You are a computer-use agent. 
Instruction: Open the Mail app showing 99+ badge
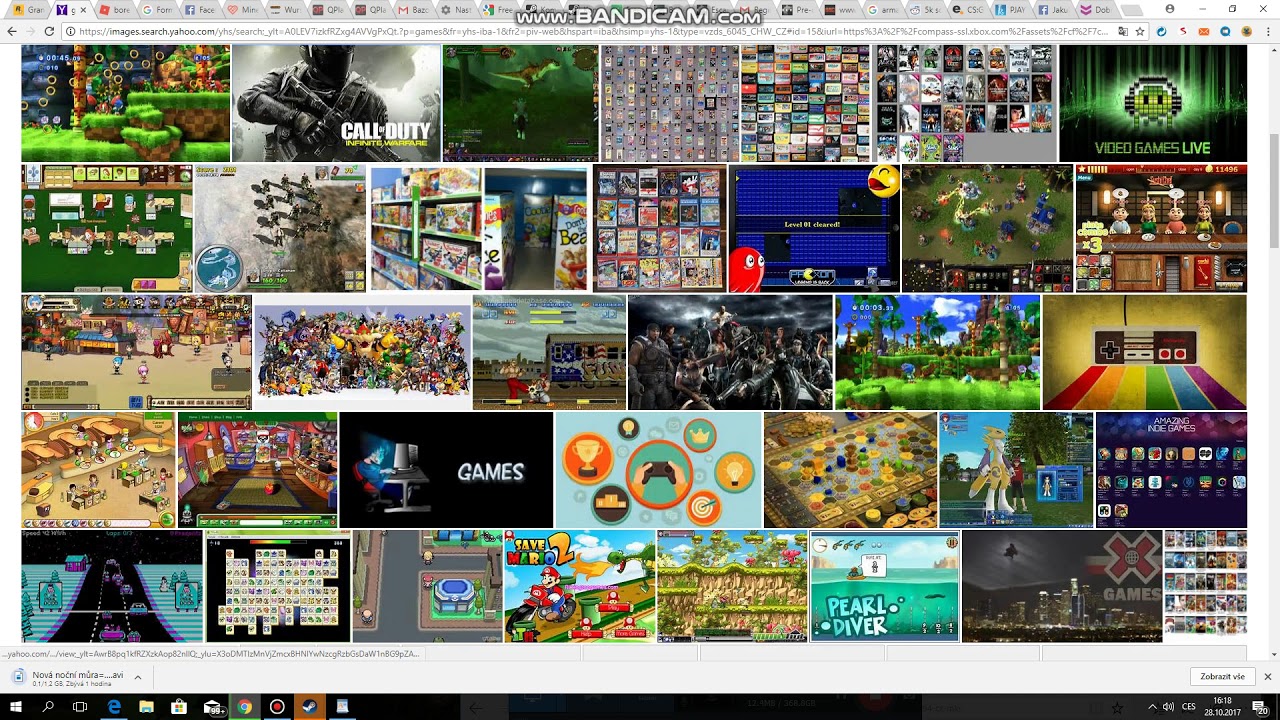pos(212,707)
